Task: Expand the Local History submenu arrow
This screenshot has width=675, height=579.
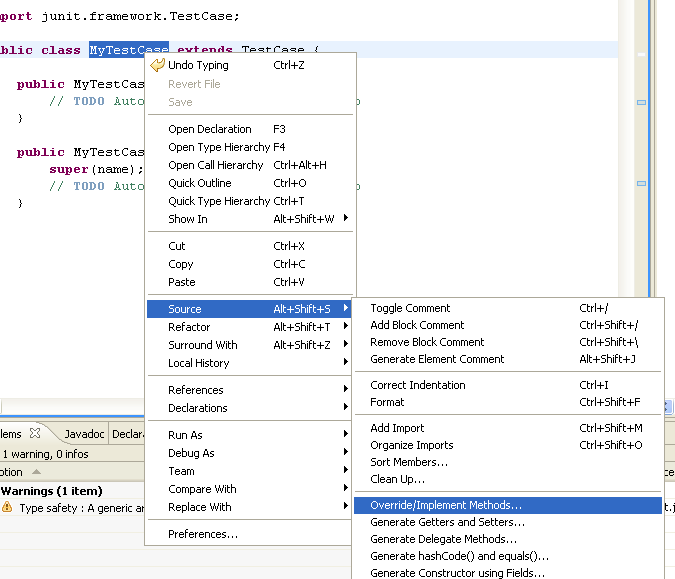Action: point(346,362)
